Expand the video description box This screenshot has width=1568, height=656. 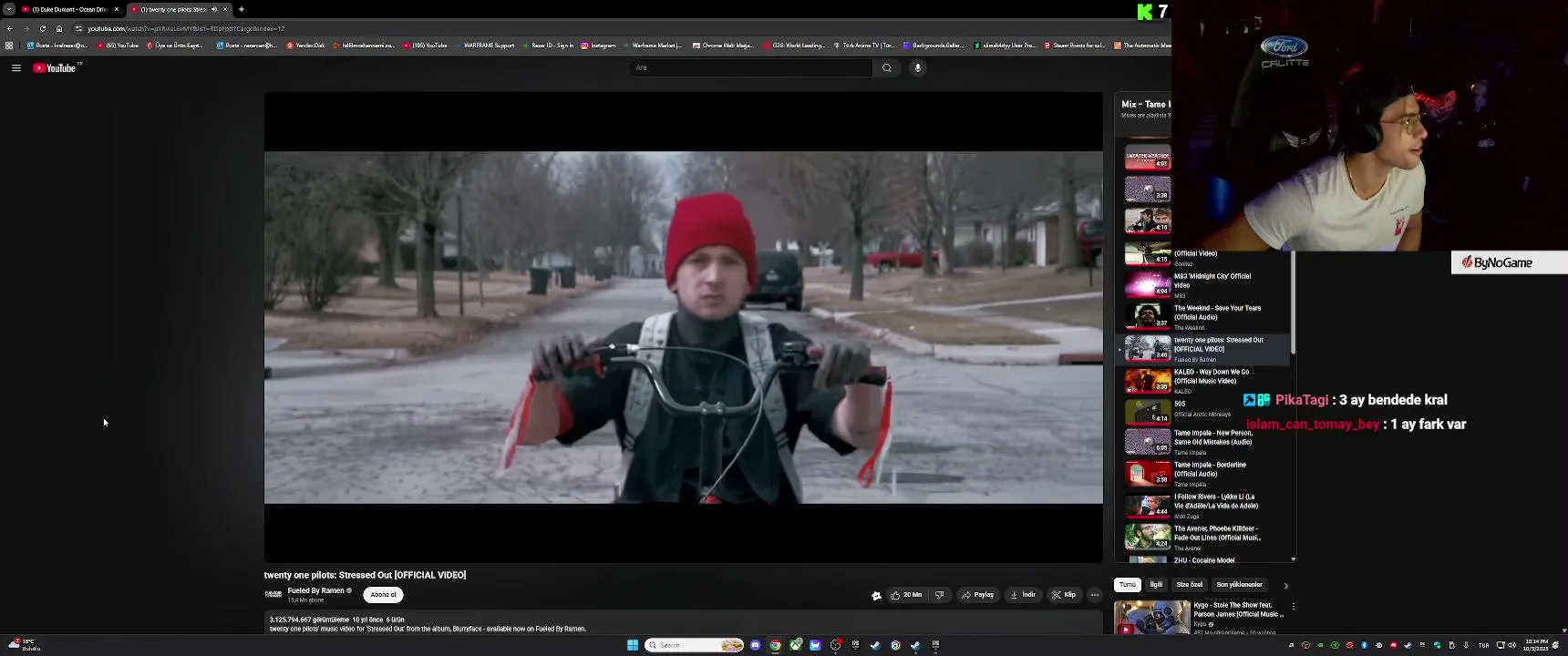684,623
